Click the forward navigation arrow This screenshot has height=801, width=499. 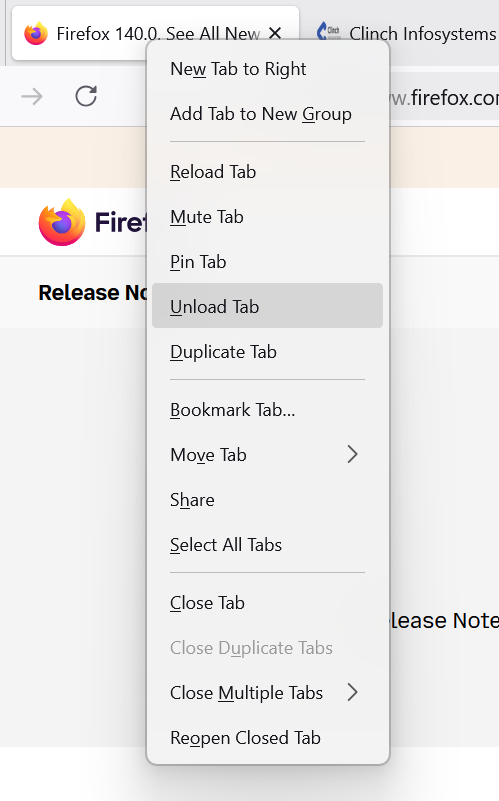tap(32, 96)
